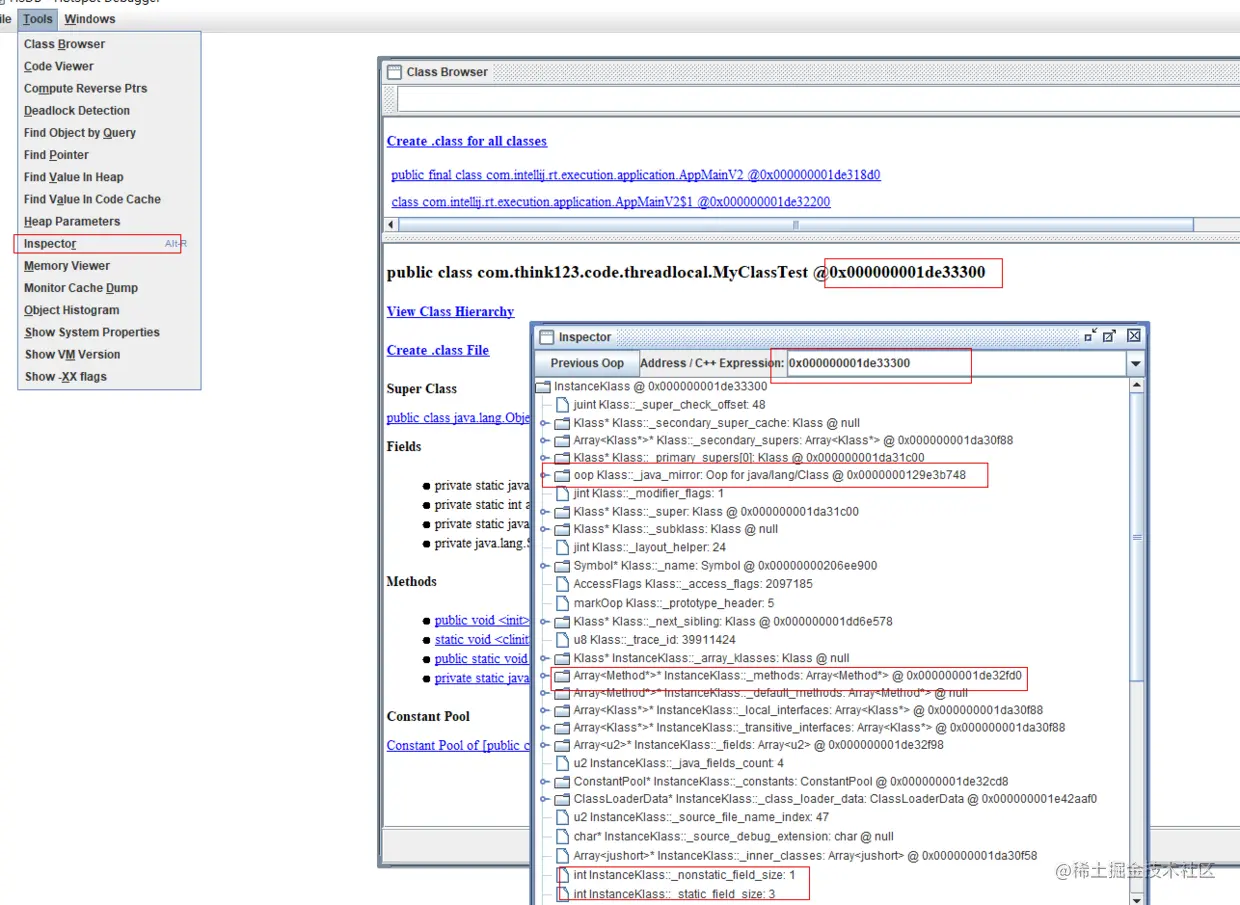The image size is (1240, 905).
Task: Click the Class Browser window frame icon
Action: [x=395, y=72]
